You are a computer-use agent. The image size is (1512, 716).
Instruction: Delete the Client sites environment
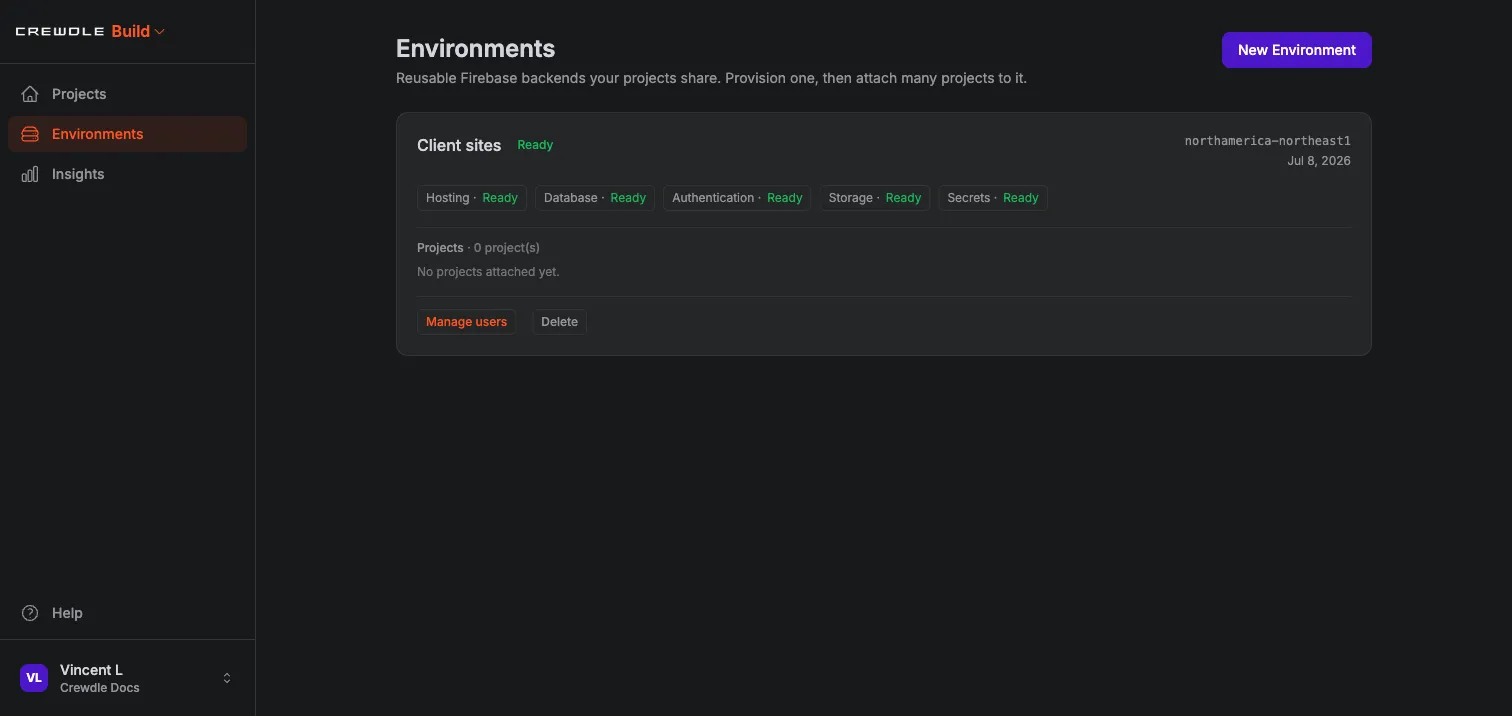click(559, 322)
